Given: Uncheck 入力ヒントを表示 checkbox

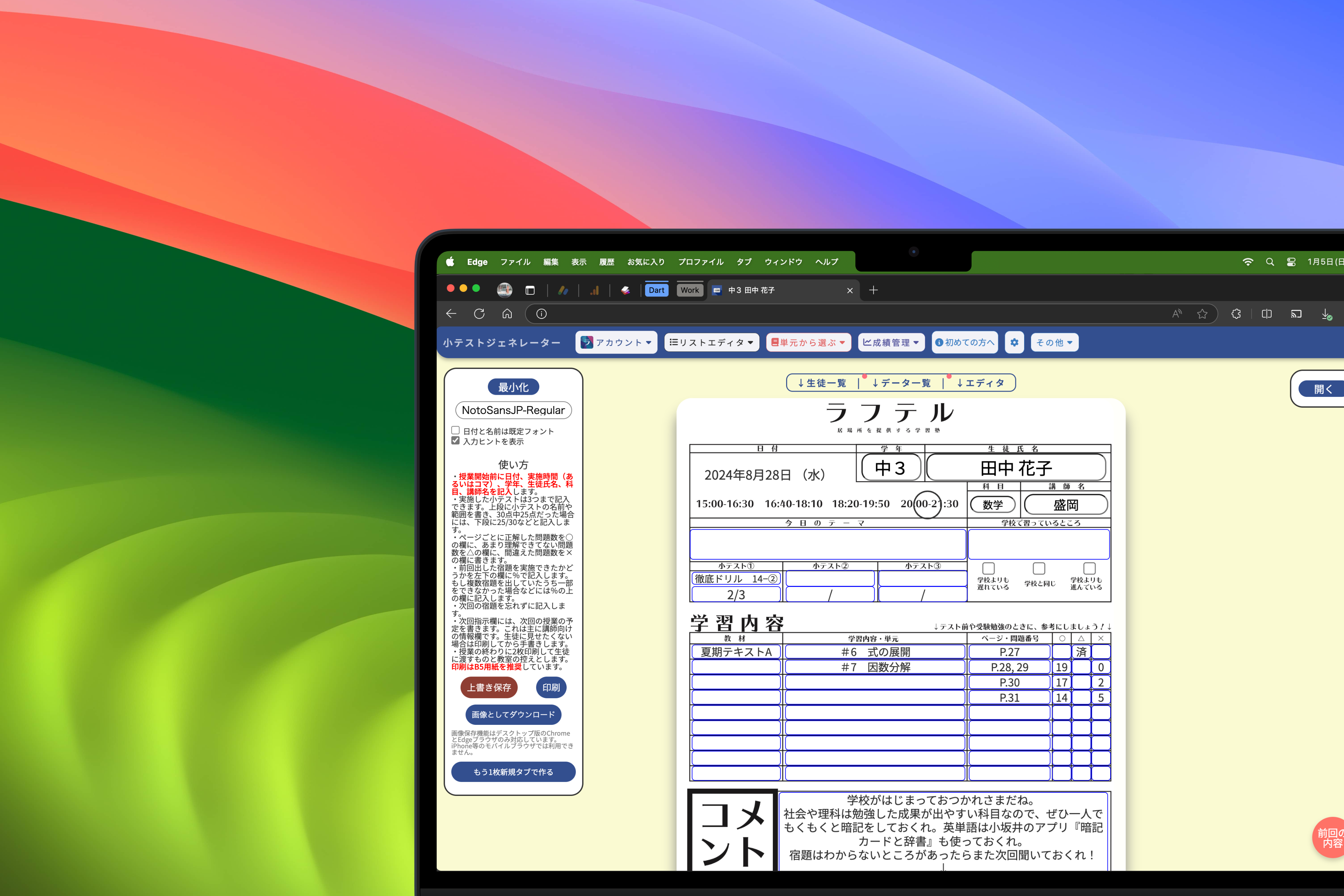Looking at the screenshot, I should (455, 441).
